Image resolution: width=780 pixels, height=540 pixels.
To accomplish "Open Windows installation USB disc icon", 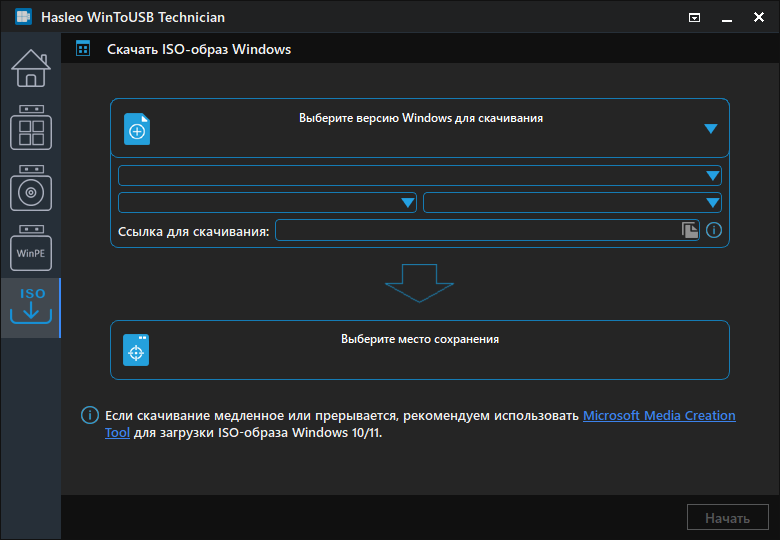I will pyautogui.click(x=30, y=189).
